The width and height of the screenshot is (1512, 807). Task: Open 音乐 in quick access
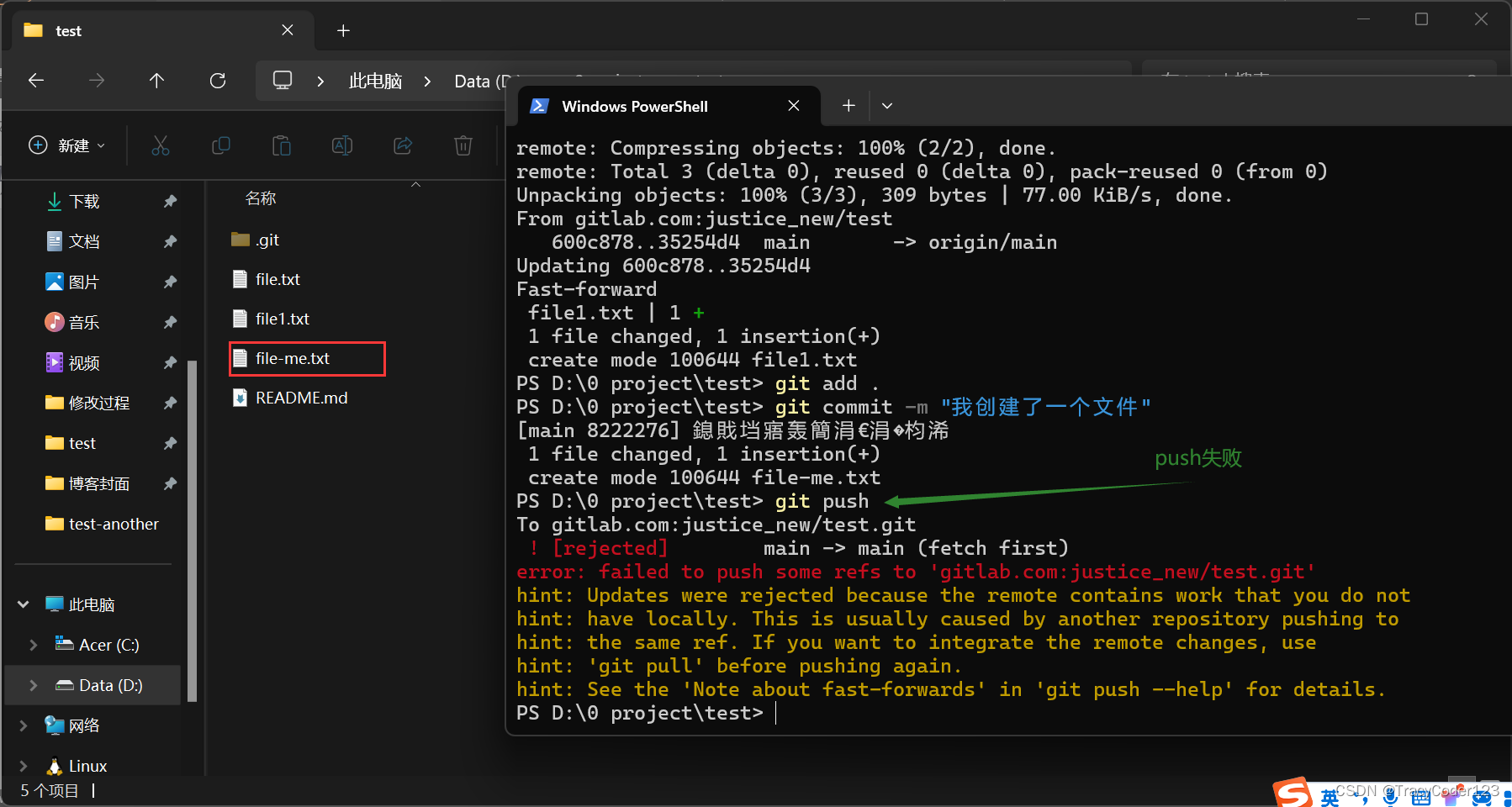pyautogui.click(x=83, y=323)
